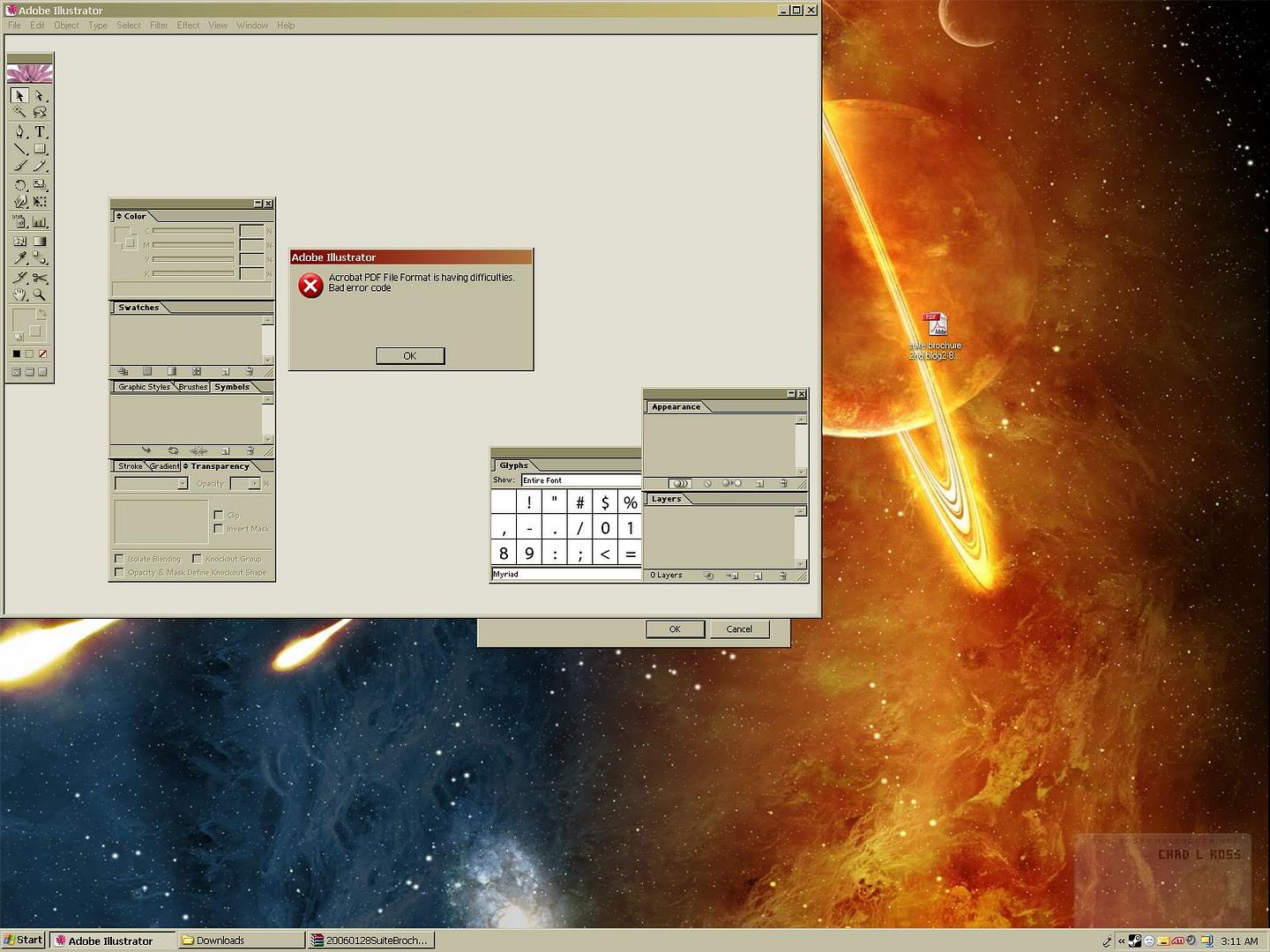
Task: Select the Pen tool
Action: point(19,131)
